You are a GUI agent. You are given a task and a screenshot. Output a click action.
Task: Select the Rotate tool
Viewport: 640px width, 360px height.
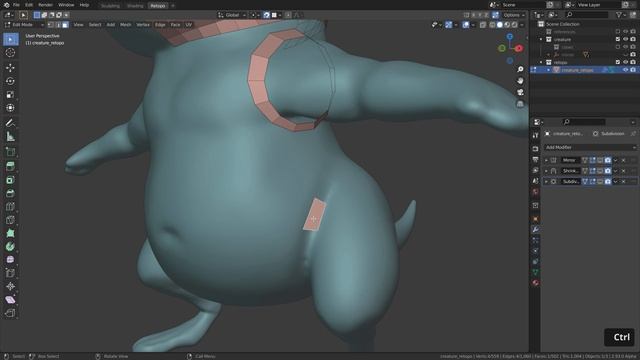10,81
